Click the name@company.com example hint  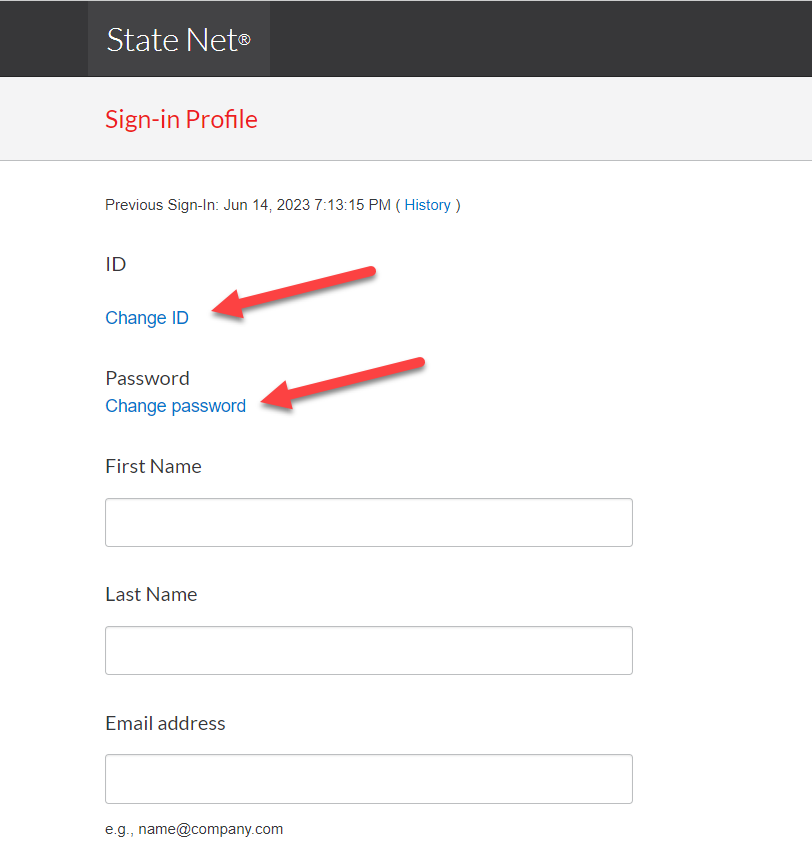[x=194, y=829]
